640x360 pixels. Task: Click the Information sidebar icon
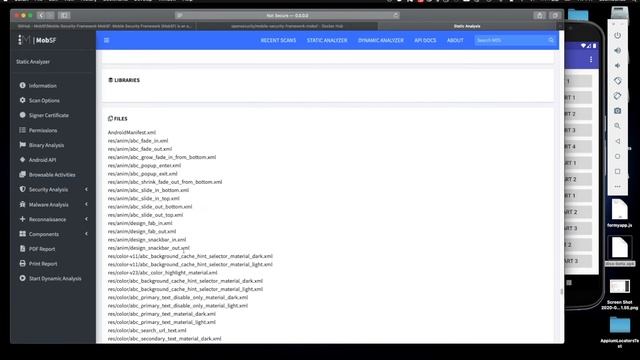pyautogui.click(x=22, y=85)
